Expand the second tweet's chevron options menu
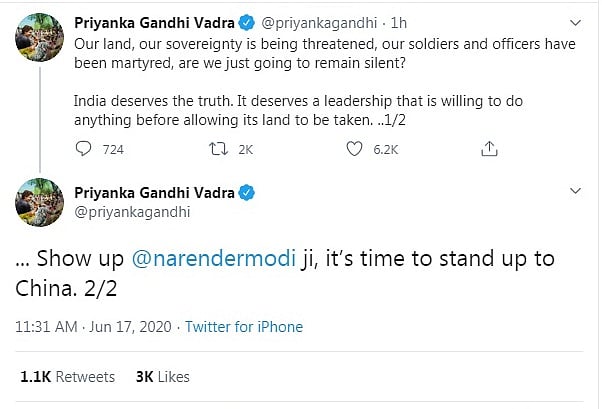 [575, 190]
